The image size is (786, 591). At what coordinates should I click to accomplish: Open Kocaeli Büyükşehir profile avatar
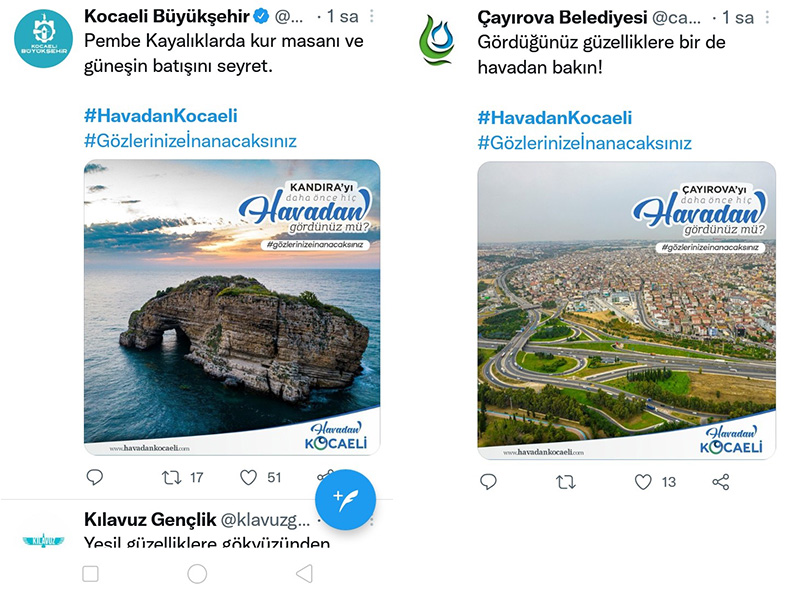pos(44,38)
